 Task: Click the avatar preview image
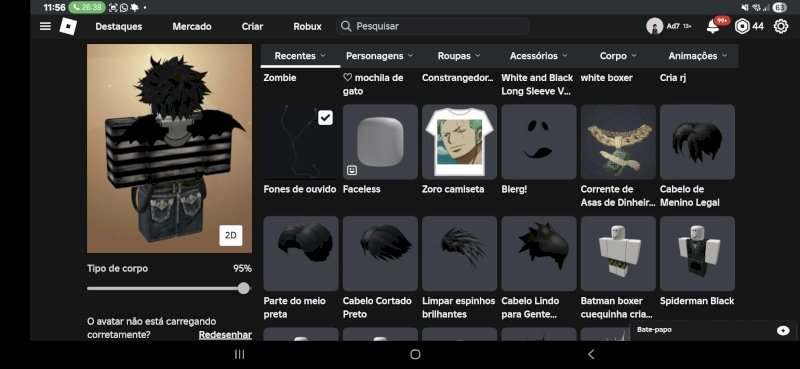coord(169,148)
